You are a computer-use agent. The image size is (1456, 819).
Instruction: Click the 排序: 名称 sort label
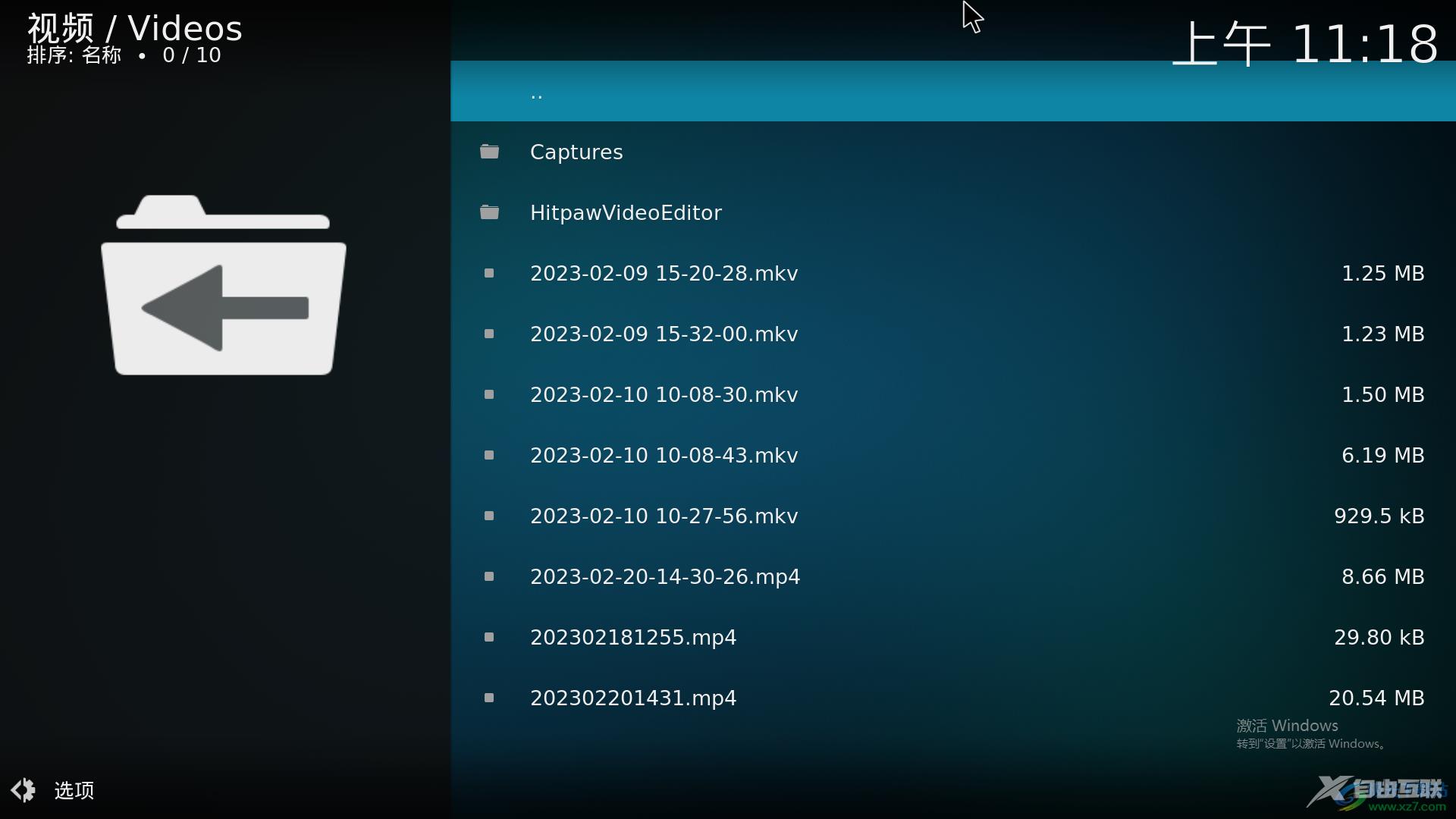click(74, 55)
